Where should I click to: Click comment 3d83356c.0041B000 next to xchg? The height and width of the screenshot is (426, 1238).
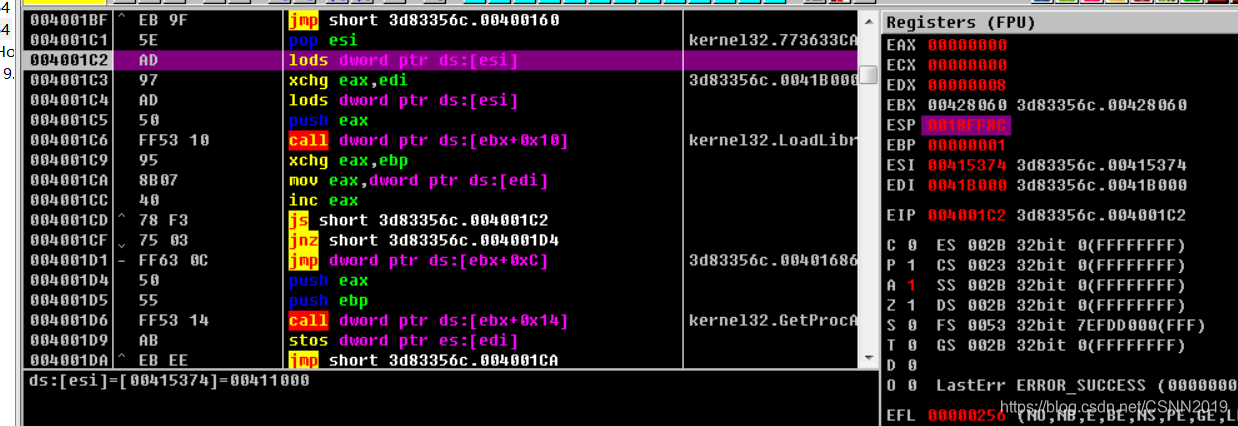pos(772,80)
